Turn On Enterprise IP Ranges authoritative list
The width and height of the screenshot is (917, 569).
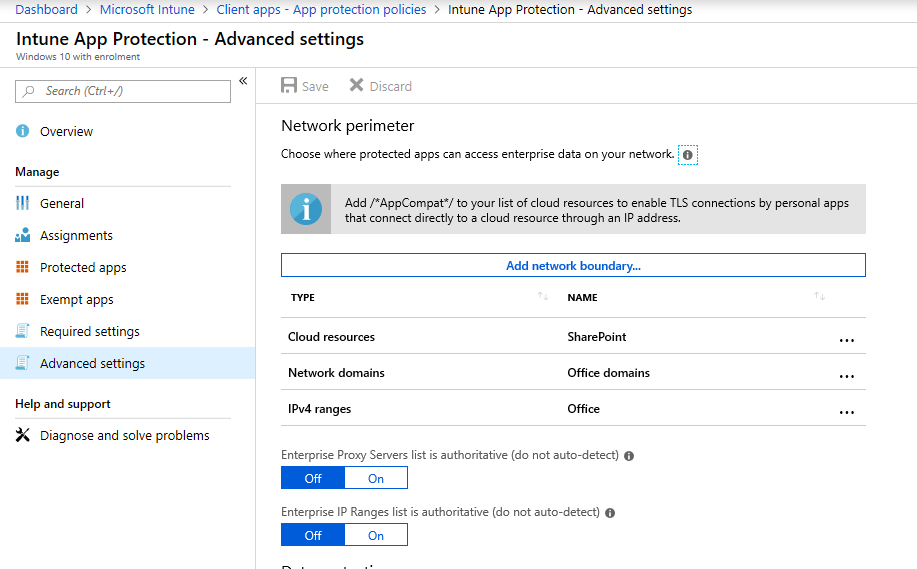click(376, 535)
